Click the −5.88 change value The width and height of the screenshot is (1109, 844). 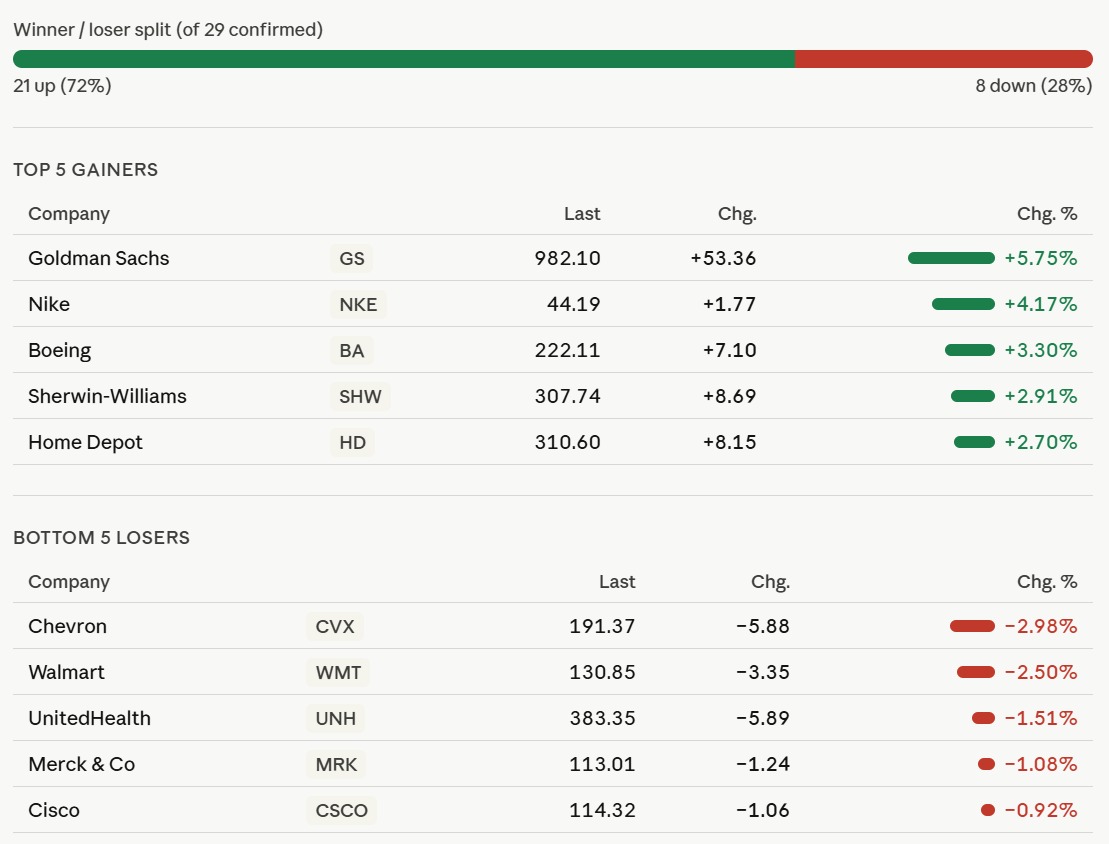click(763, 626)
